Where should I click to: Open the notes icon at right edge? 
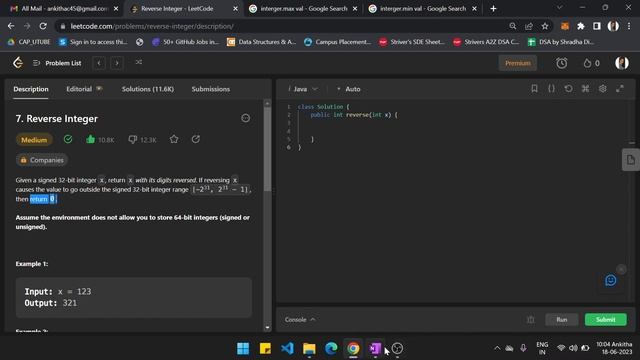coord(631,160)
